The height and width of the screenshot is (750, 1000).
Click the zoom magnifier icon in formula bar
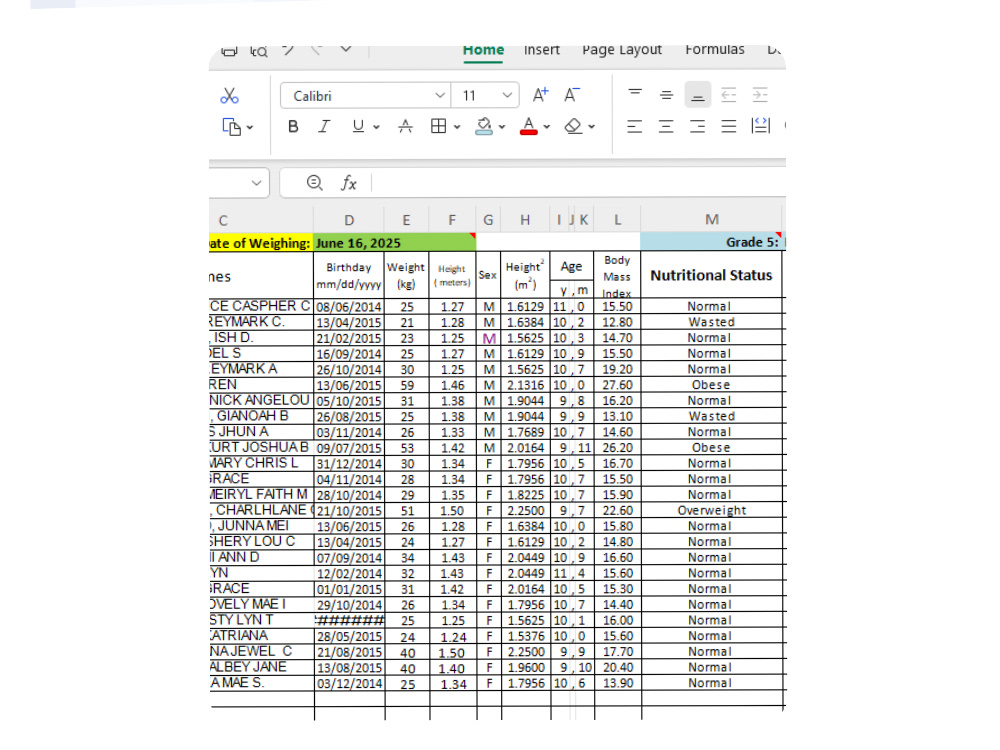click(314, 183)
